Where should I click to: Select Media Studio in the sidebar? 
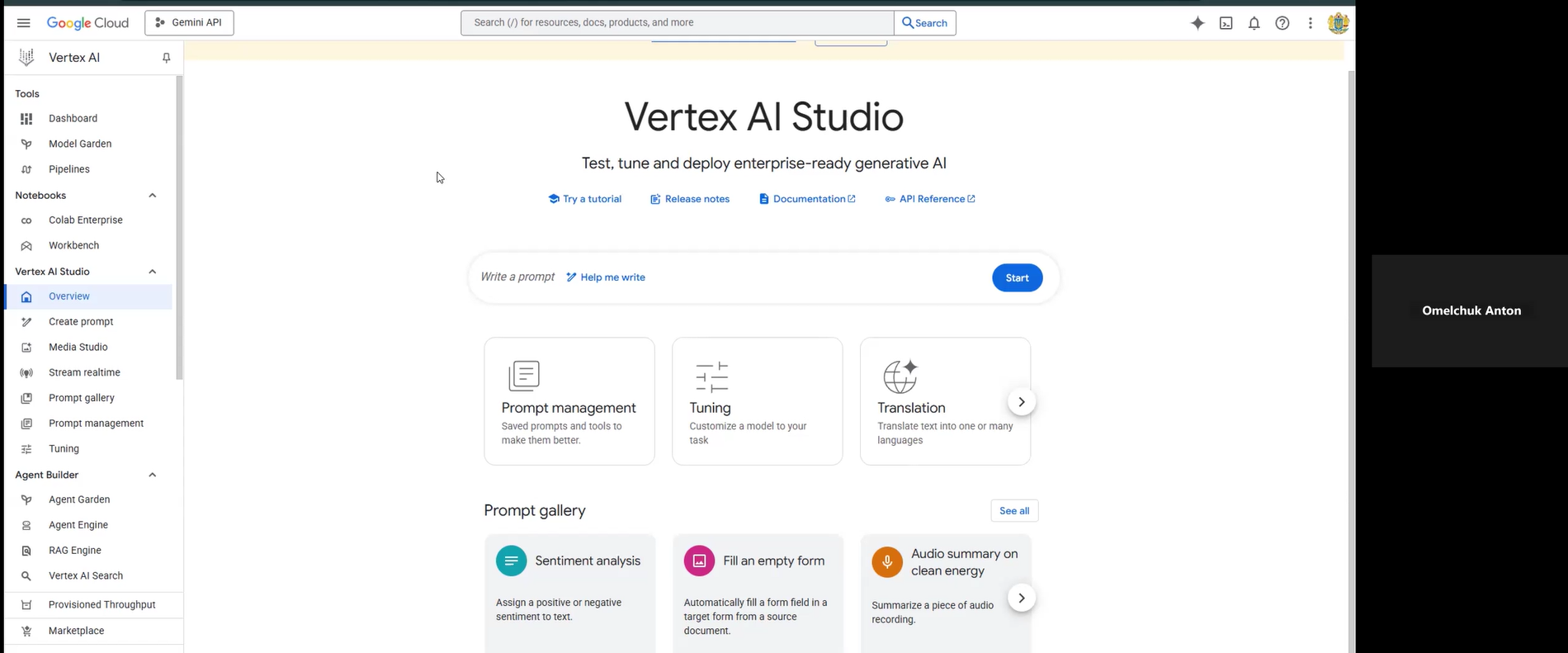pos(78,348)
